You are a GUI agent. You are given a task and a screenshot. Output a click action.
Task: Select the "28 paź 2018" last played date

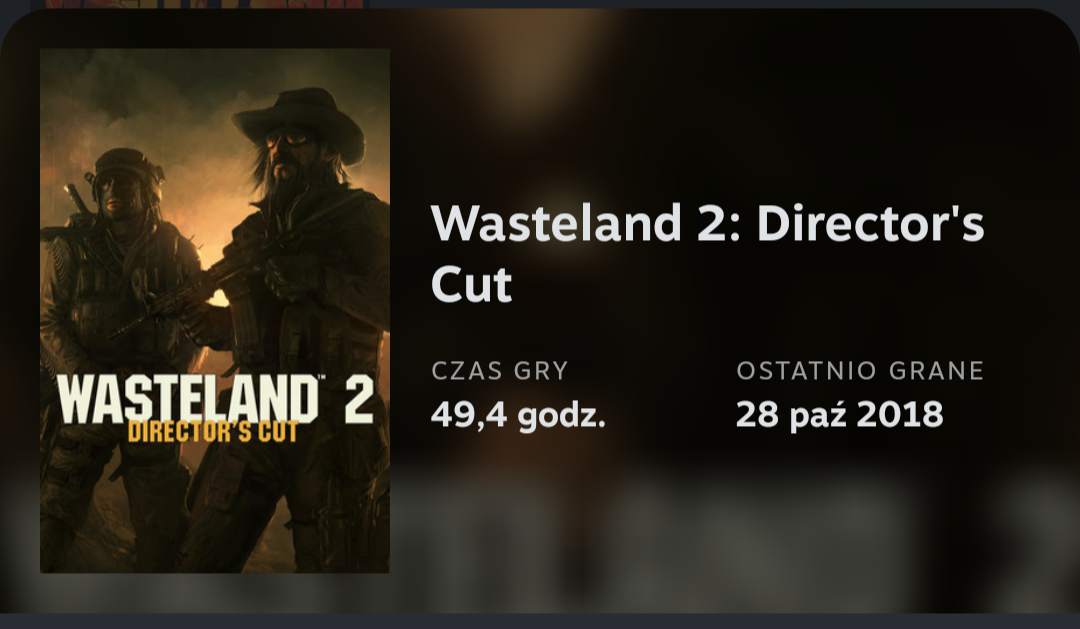839,415
